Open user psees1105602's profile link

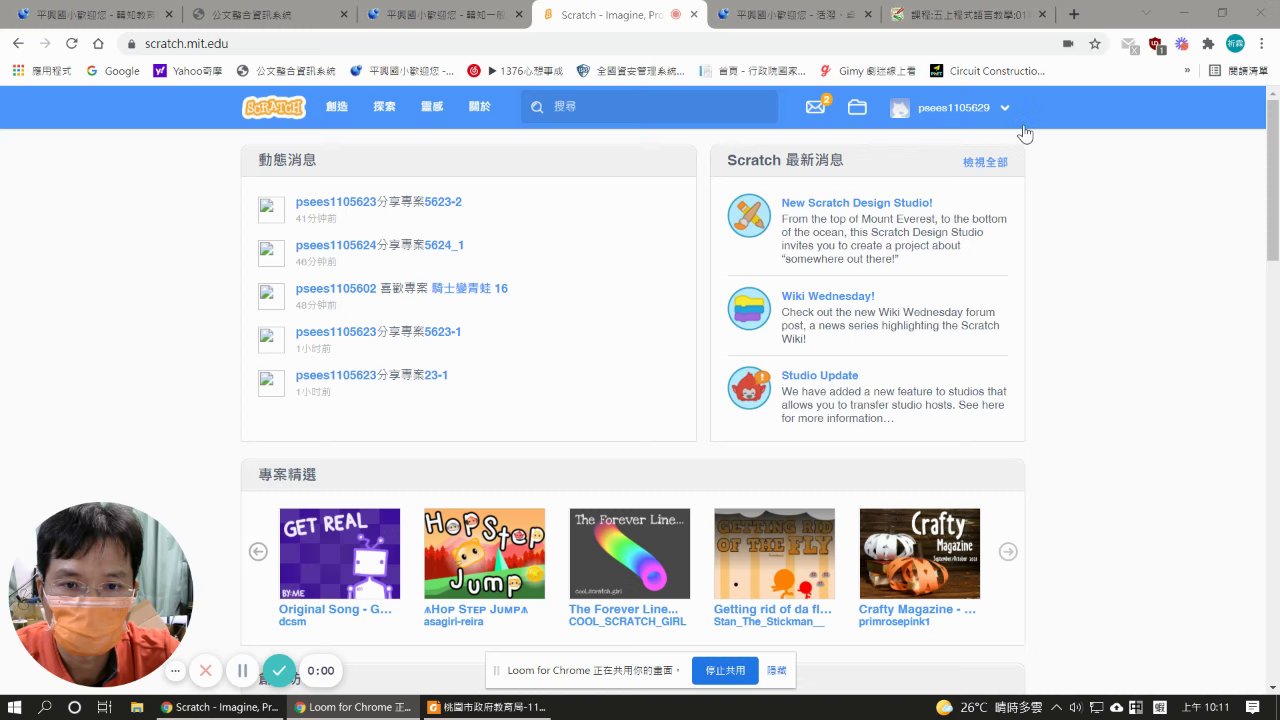[336, 288]
